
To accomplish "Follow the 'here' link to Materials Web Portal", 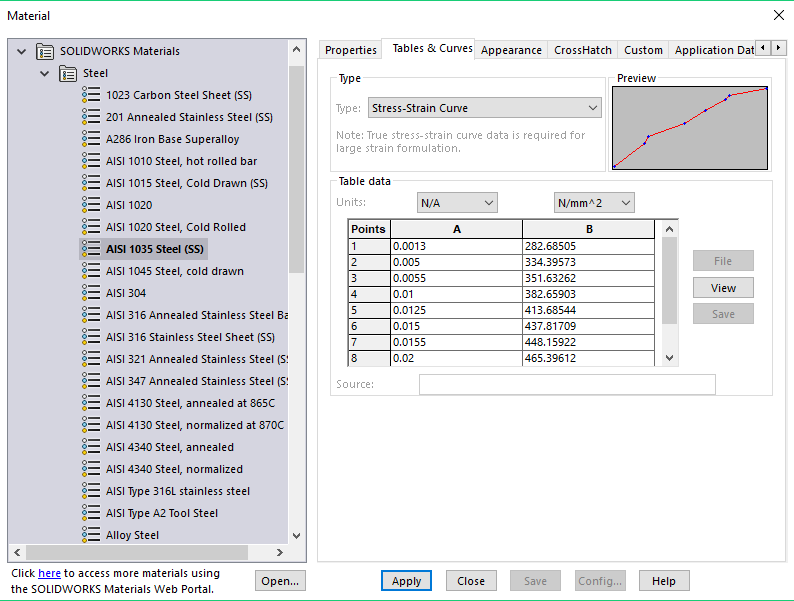I will pos(49,573).
